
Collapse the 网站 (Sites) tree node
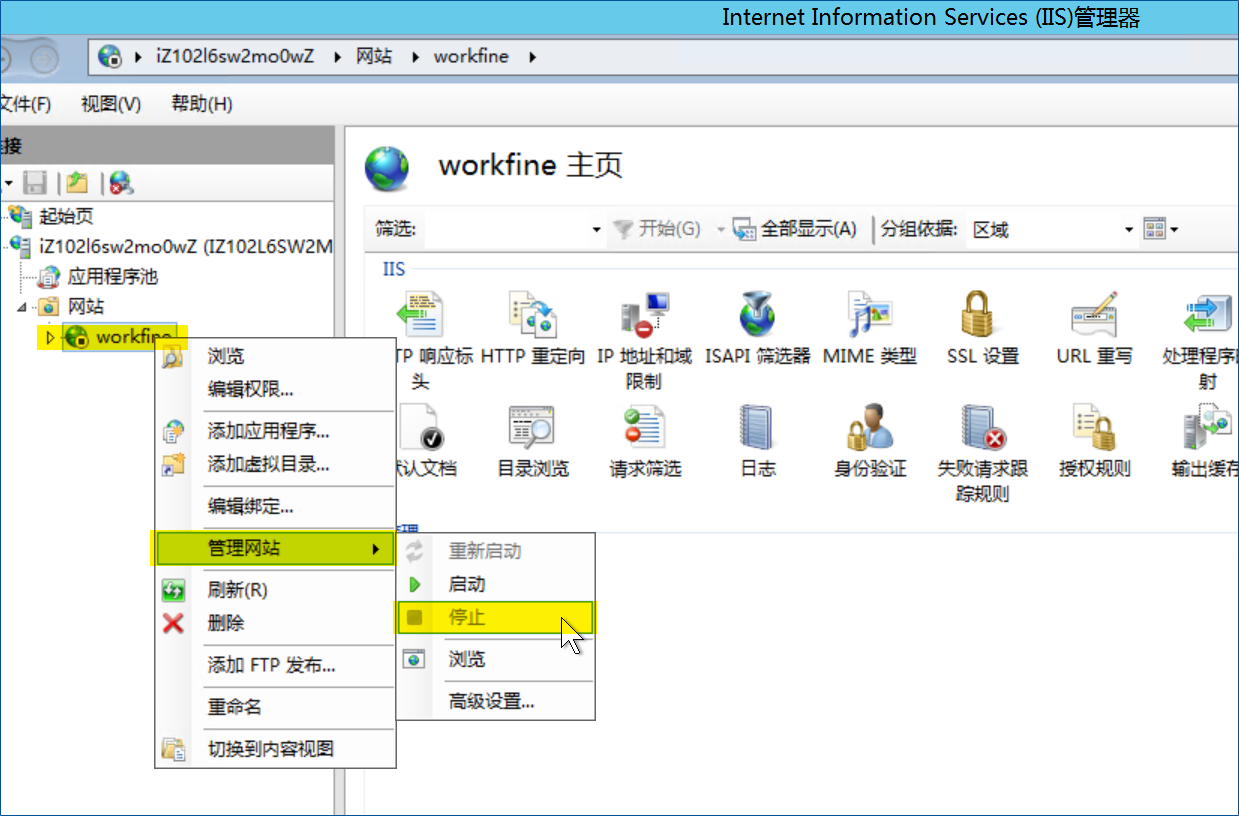(22, 306)
